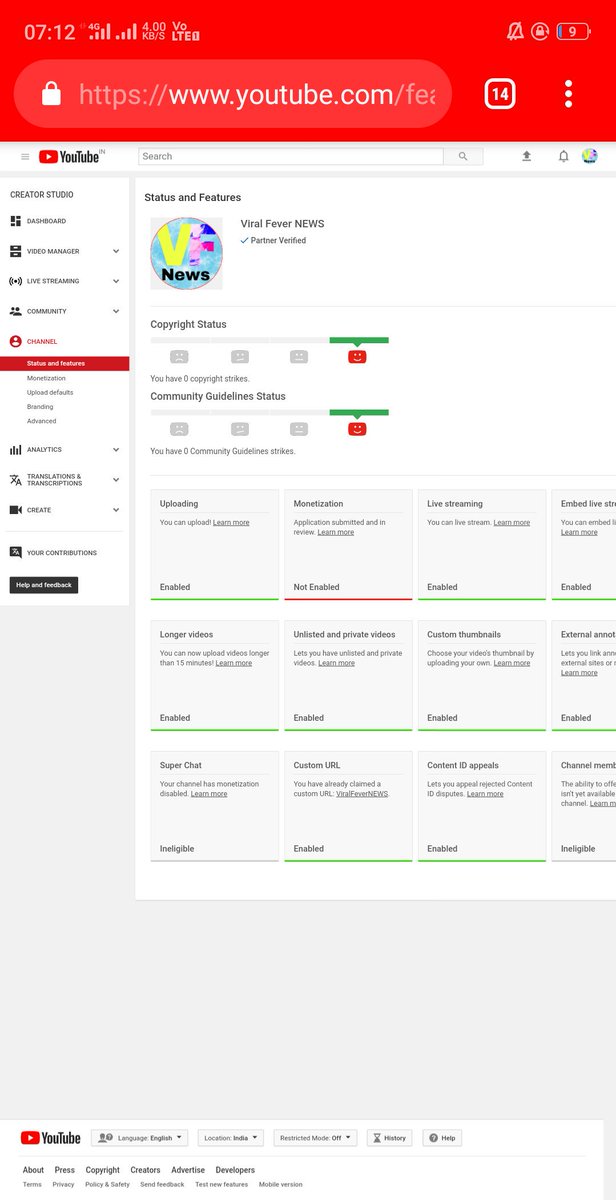
Task: Open the Language: English dropdown
Action: point(140,1138)
